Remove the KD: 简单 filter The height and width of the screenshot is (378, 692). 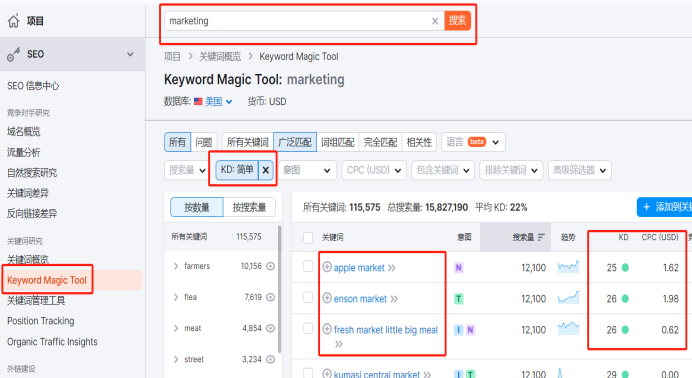(266, 170)
